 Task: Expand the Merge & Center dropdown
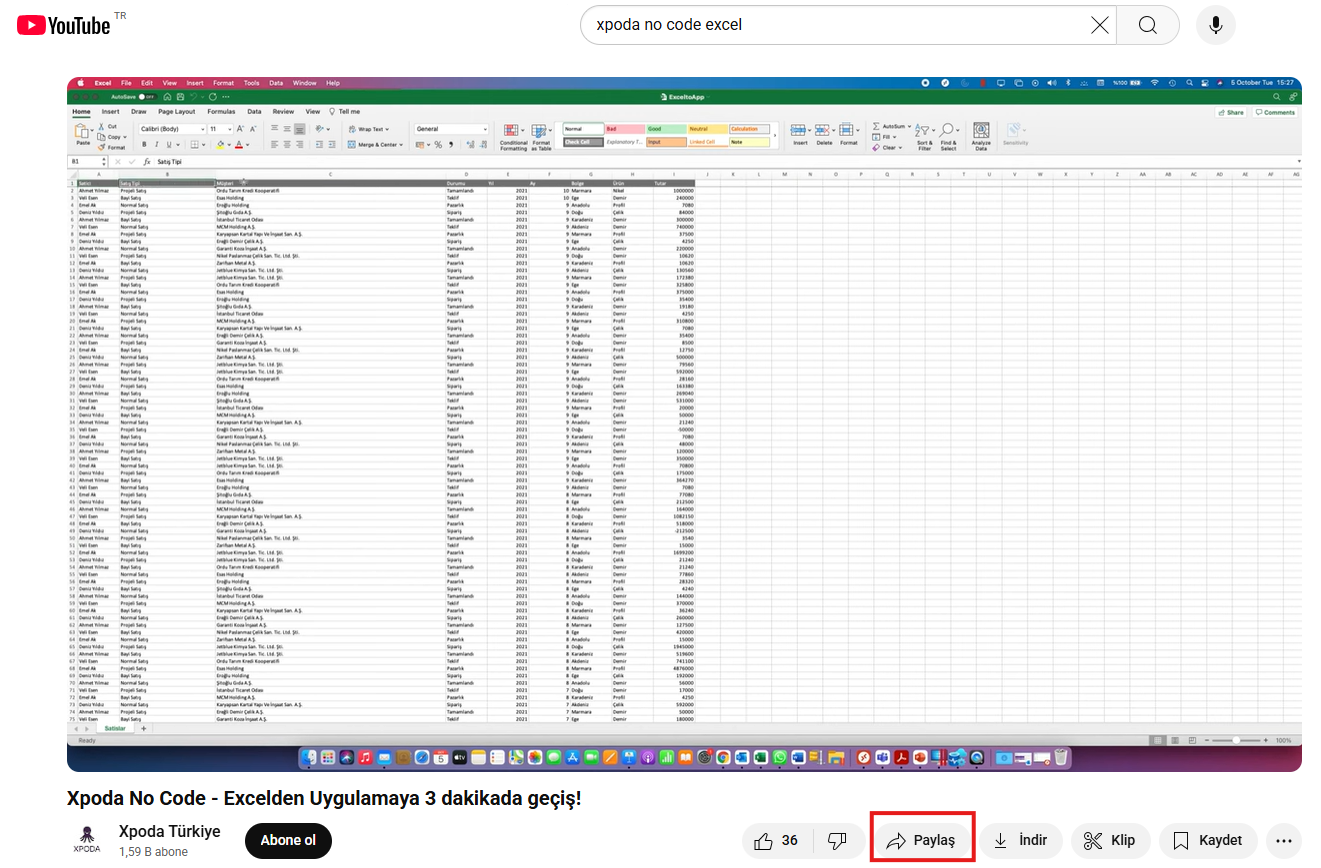tap(401, 145)
